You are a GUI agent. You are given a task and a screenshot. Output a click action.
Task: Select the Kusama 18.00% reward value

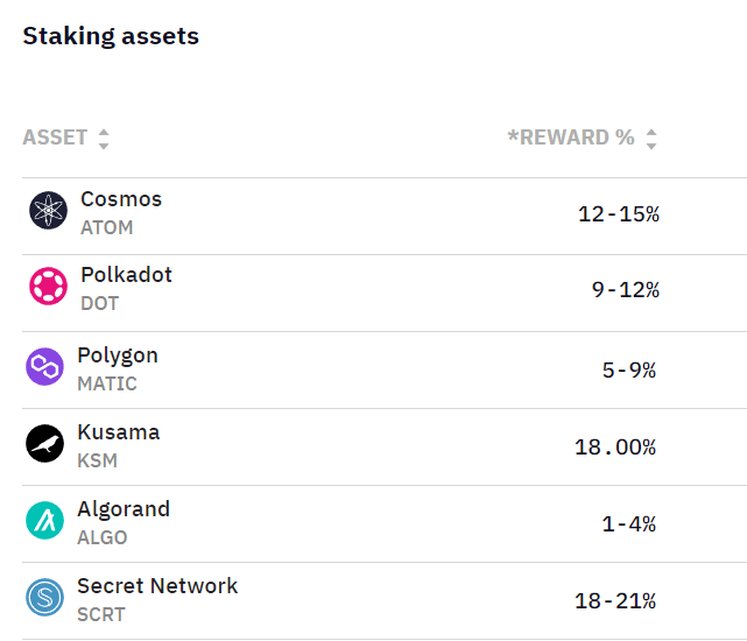(x=616, y=447)
